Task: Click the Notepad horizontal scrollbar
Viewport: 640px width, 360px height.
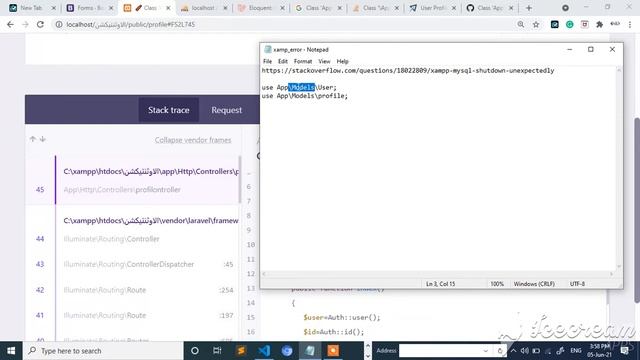Action: click(438, 274)
